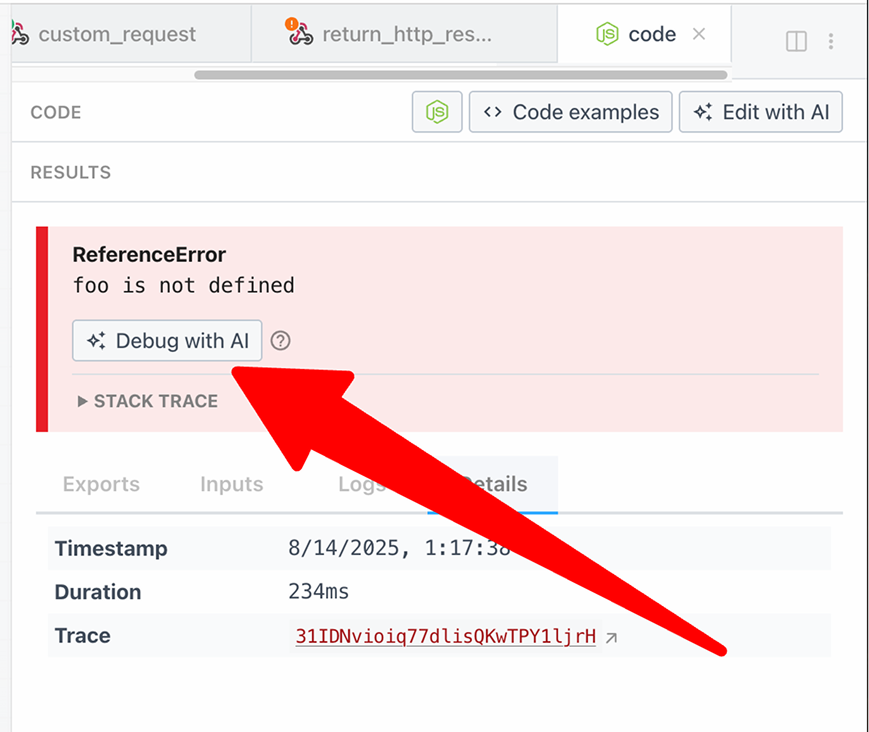Open the trace ID link 31IDNvioiq77dlisQKwTPY1ljrH
869x732 pixels.
tap(446, 636)
